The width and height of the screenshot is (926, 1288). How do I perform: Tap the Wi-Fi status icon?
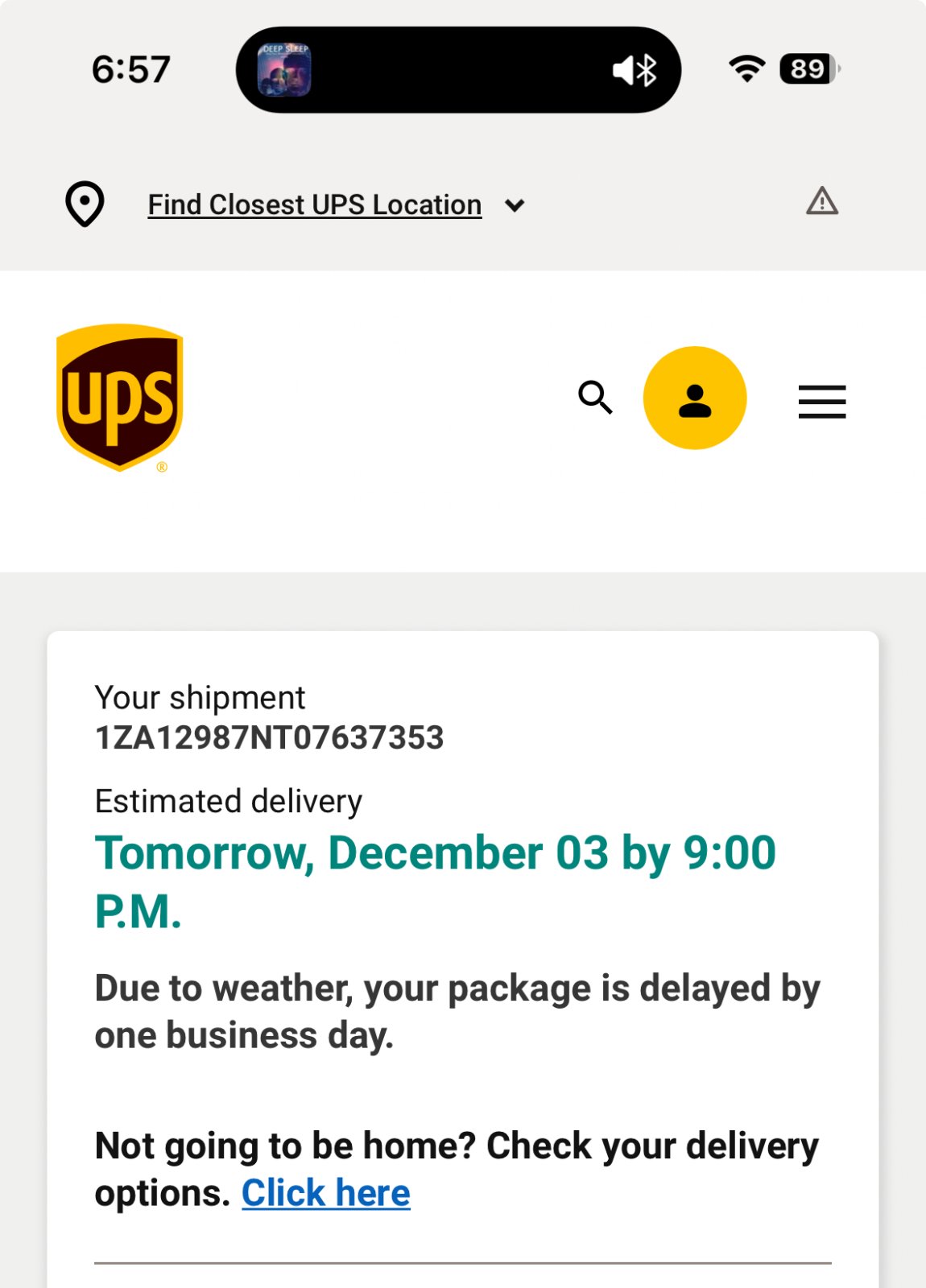point(746,69)
